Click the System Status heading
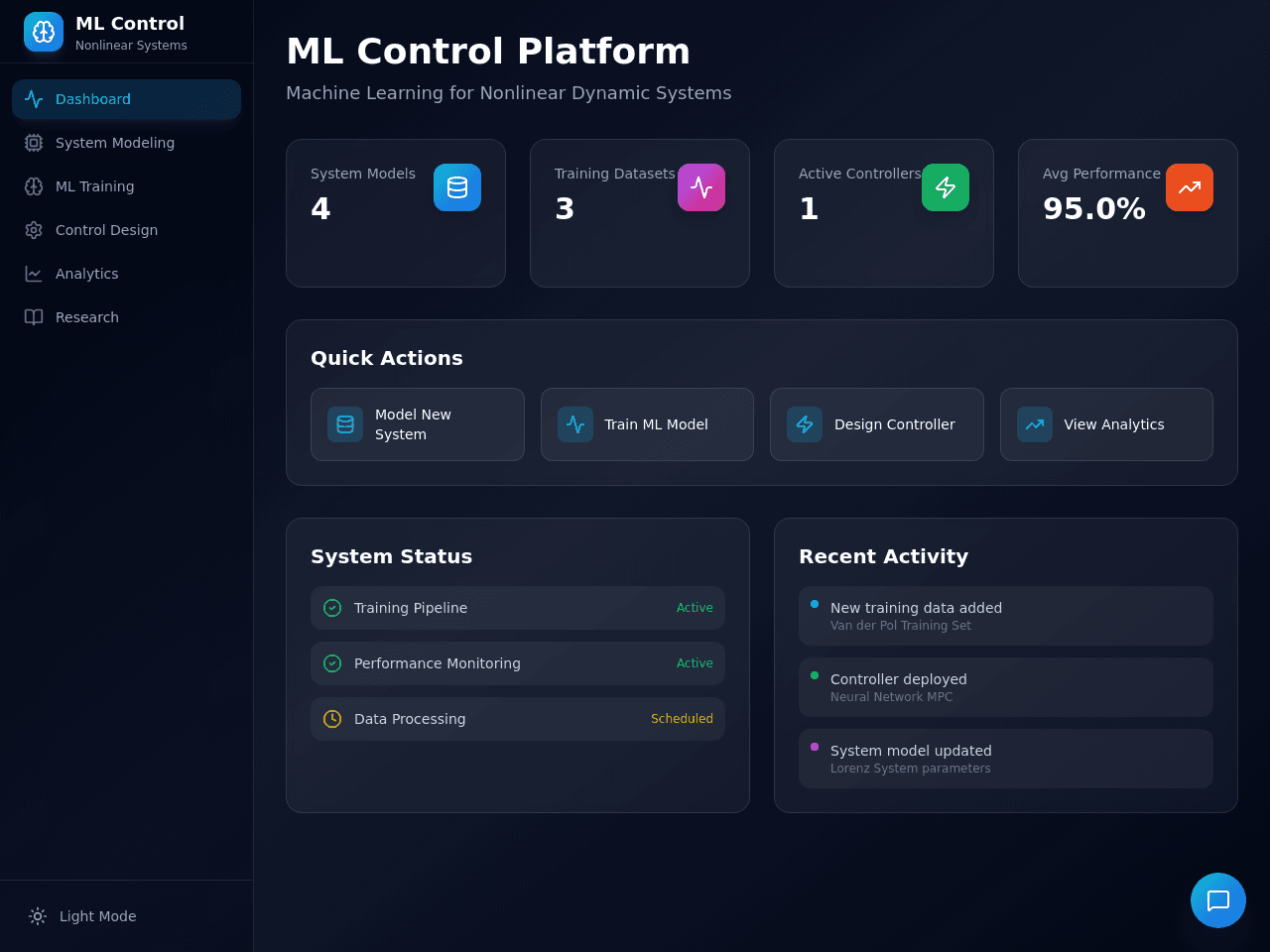 coord(392,556)
